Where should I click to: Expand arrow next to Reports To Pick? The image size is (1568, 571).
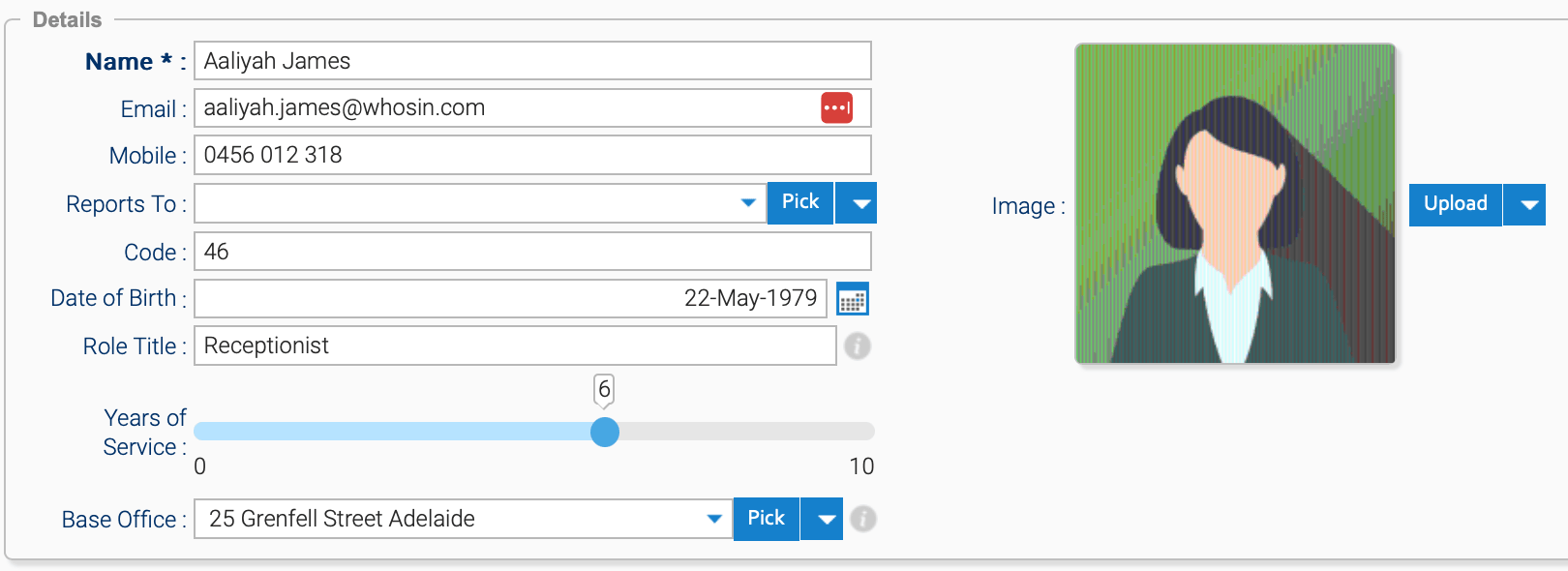(857, 203)
